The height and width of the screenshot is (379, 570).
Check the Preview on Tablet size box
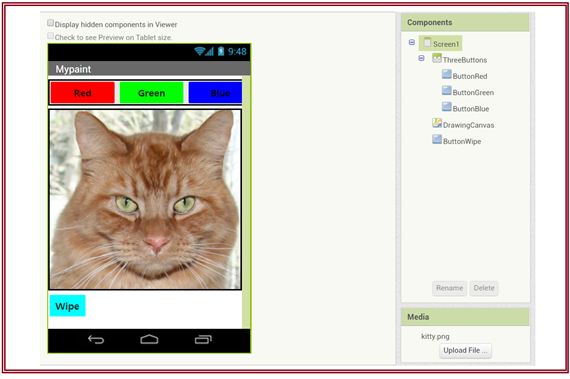pyautogui.click(x=51, y=36)
